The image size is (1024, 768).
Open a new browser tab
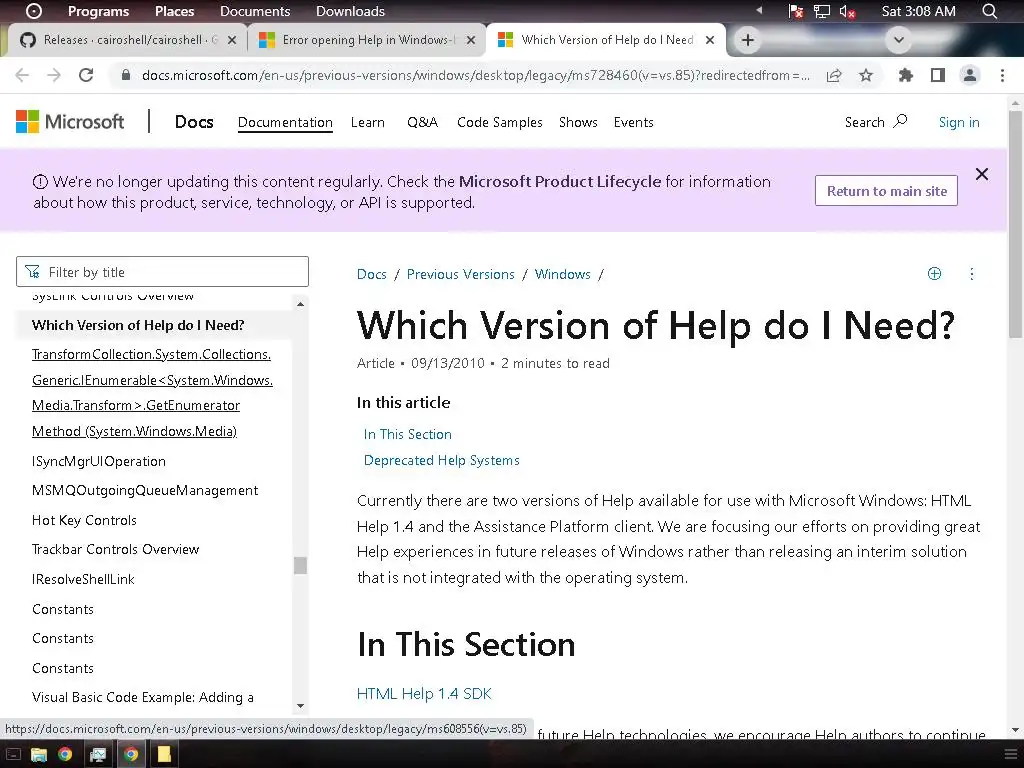tap(748, 40)
